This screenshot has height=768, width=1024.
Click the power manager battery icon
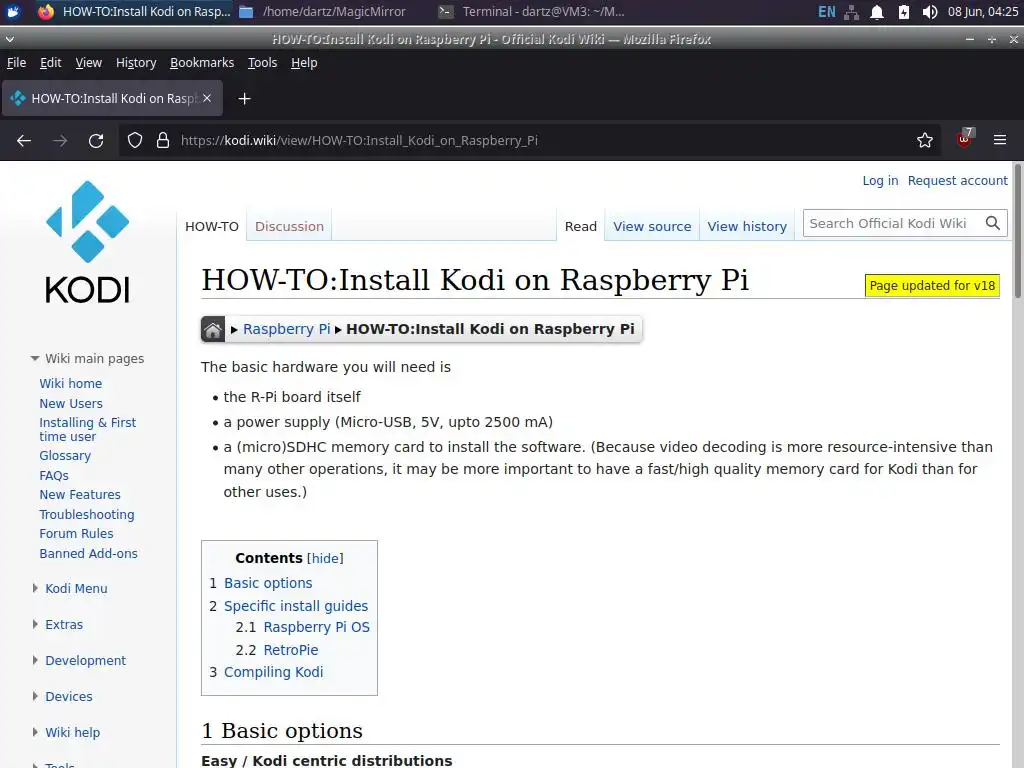[904, 12]
